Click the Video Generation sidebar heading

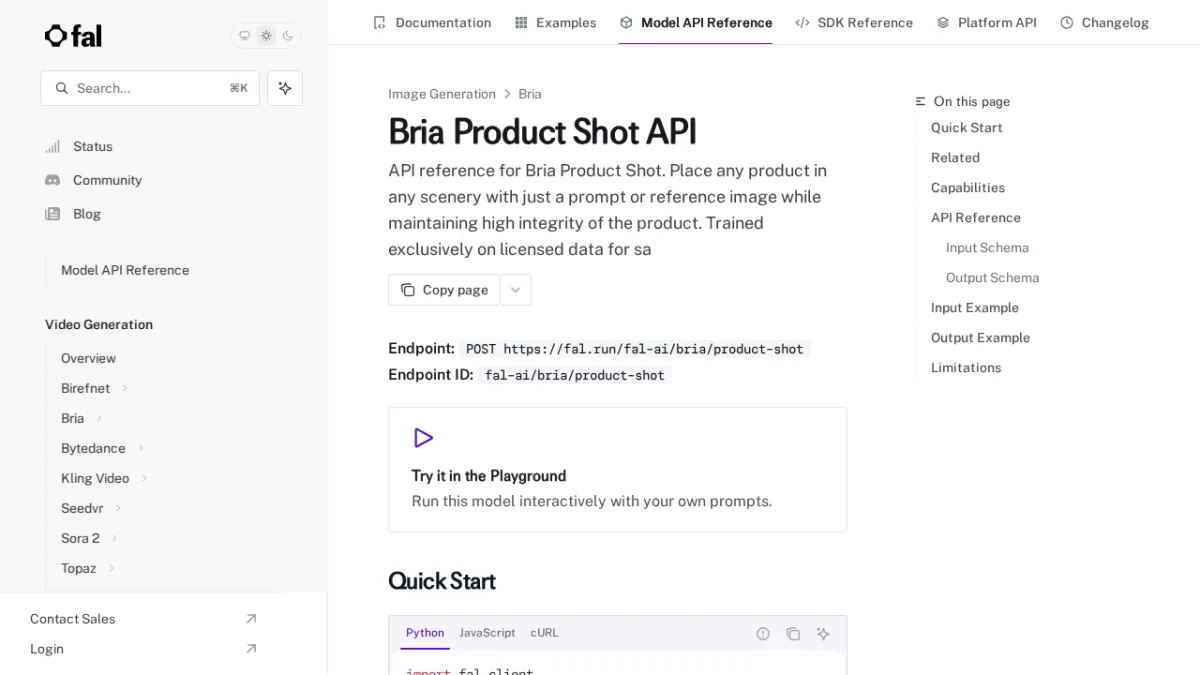pos(99,325)
